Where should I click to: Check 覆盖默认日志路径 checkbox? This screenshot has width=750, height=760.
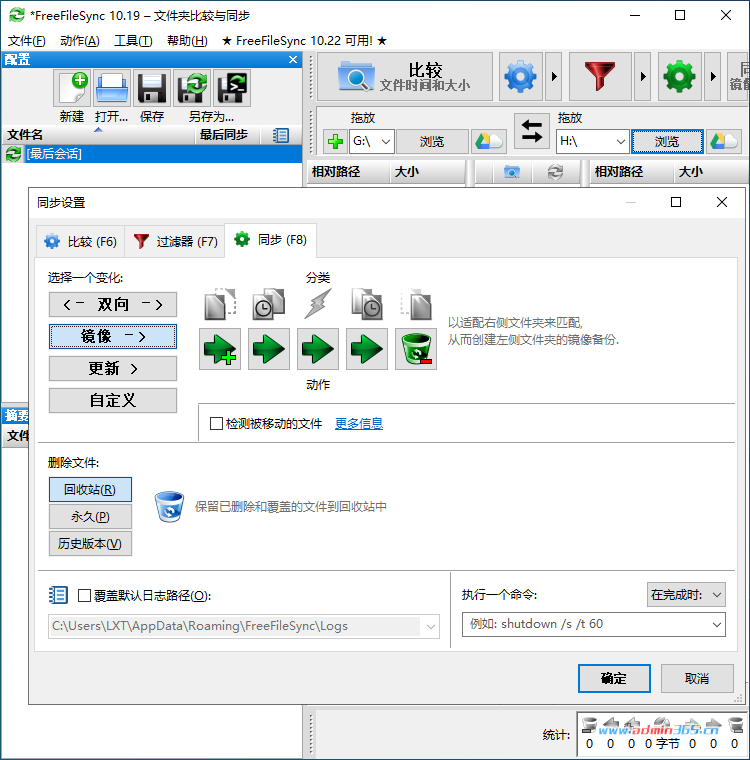[84, 595]
